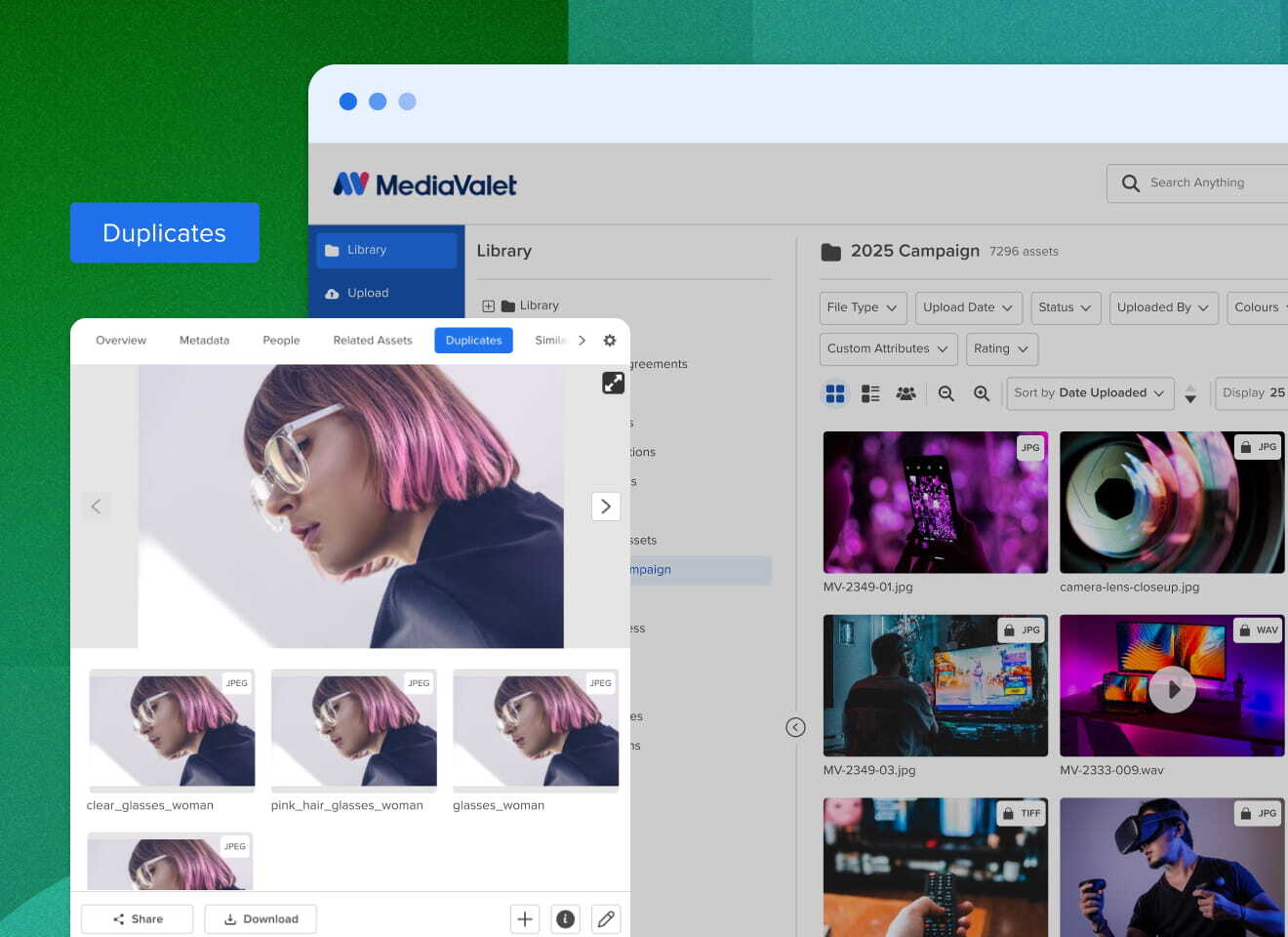Zoom in on asset thumbnails
Viewport: 1288px width, 937px height.
pos(982,392)
